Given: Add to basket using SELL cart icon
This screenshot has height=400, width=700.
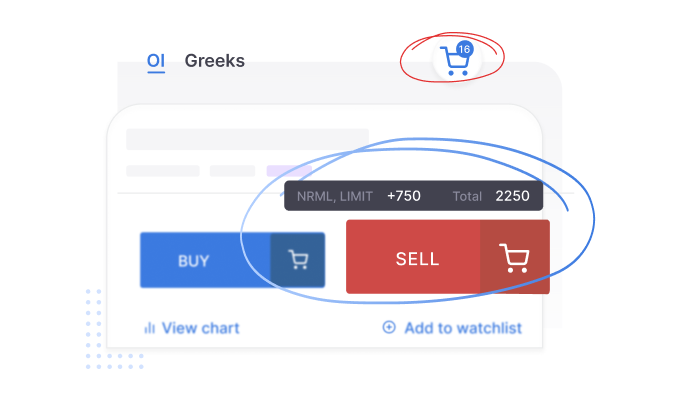Looking at the screenshot, I should tap(514, 258).
